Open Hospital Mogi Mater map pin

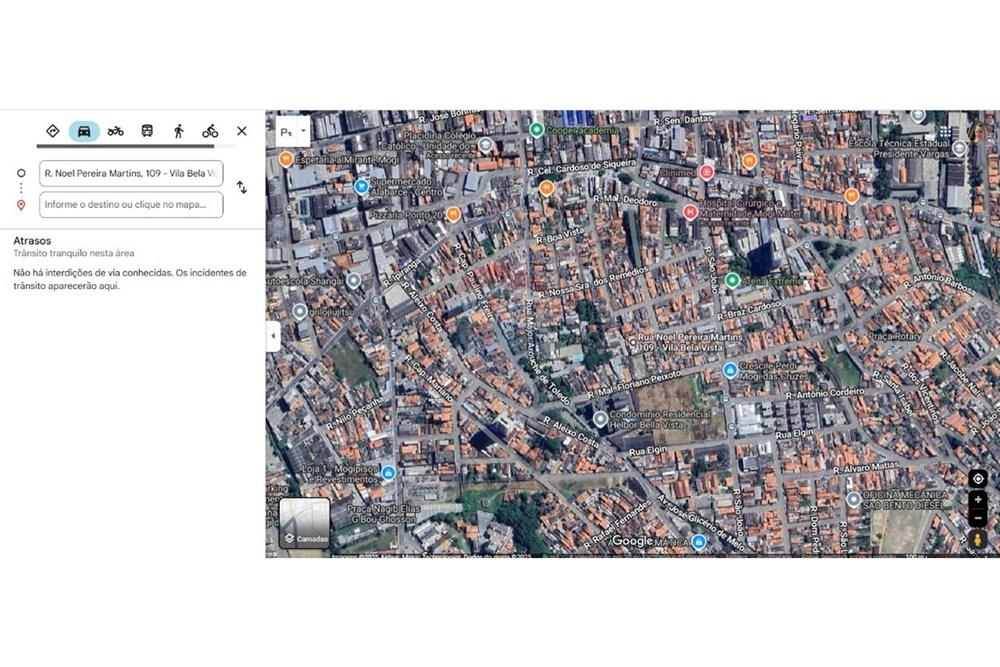point(689,212)
